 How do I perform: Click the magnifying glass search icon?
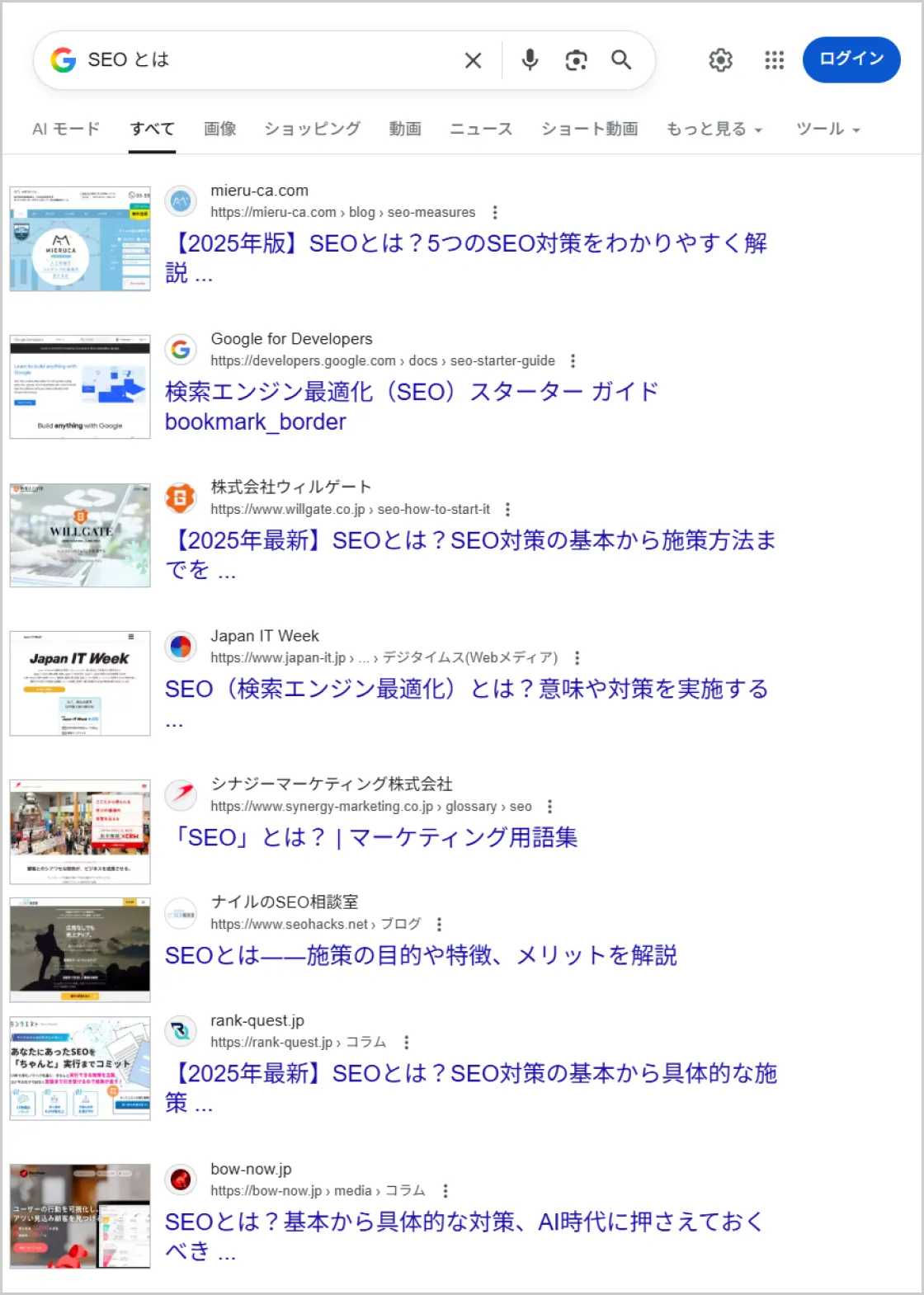point(621,60)
